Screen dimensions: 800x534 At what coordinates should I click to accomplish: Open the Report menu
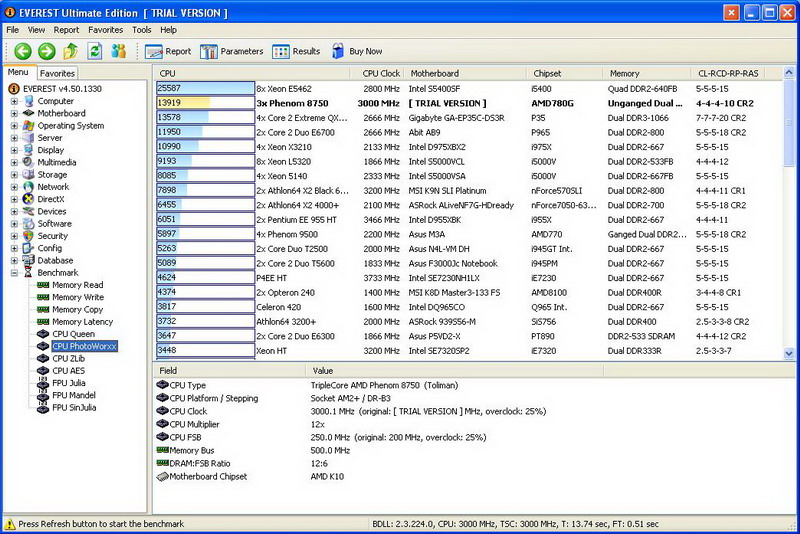click(x=66, y=30)
